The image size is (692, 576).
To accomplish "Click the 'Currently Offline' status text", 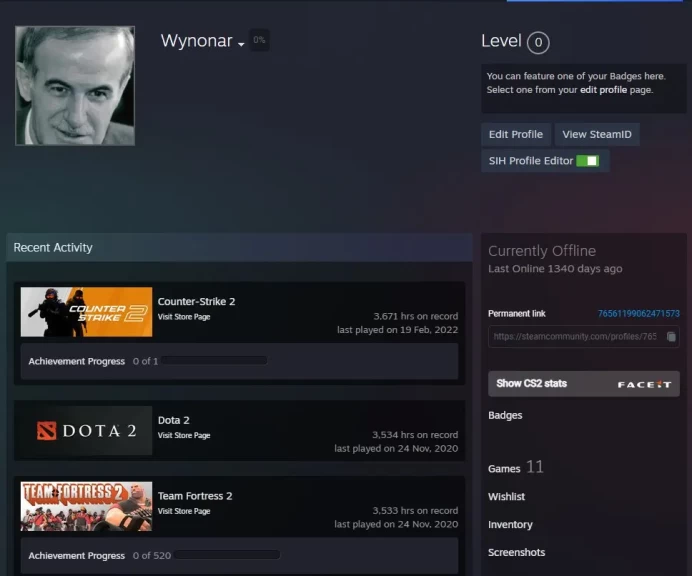I will coord(542,251).
